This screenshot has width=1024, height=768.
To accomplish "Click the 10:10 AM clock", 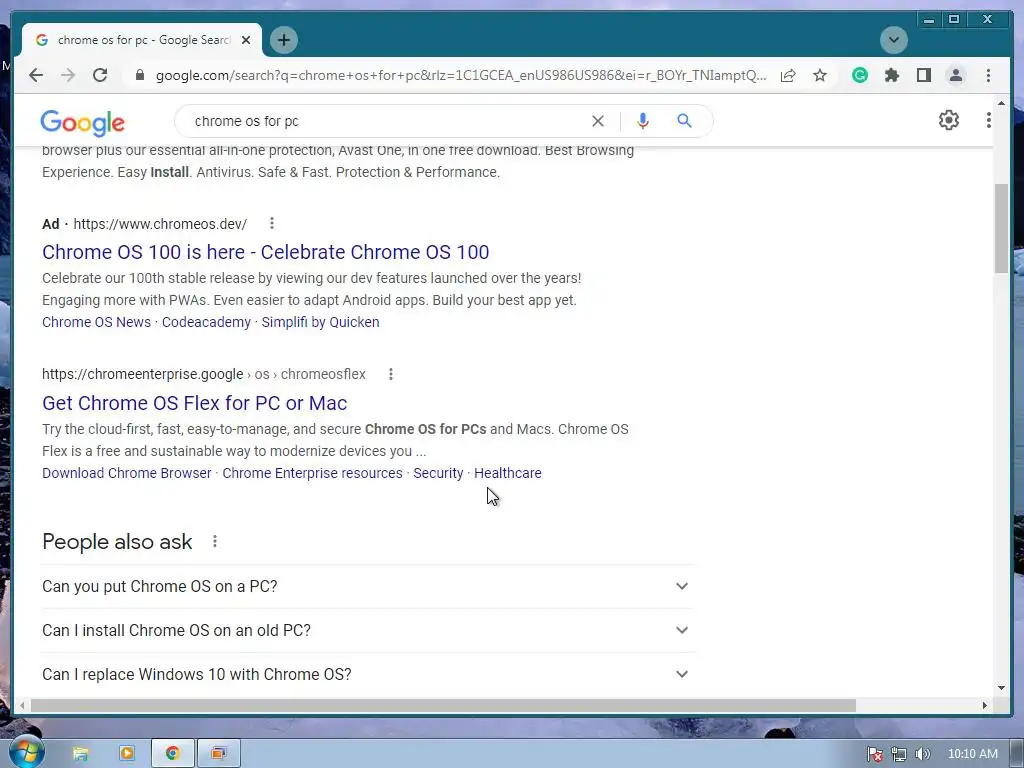I will [x=972, y=754].
